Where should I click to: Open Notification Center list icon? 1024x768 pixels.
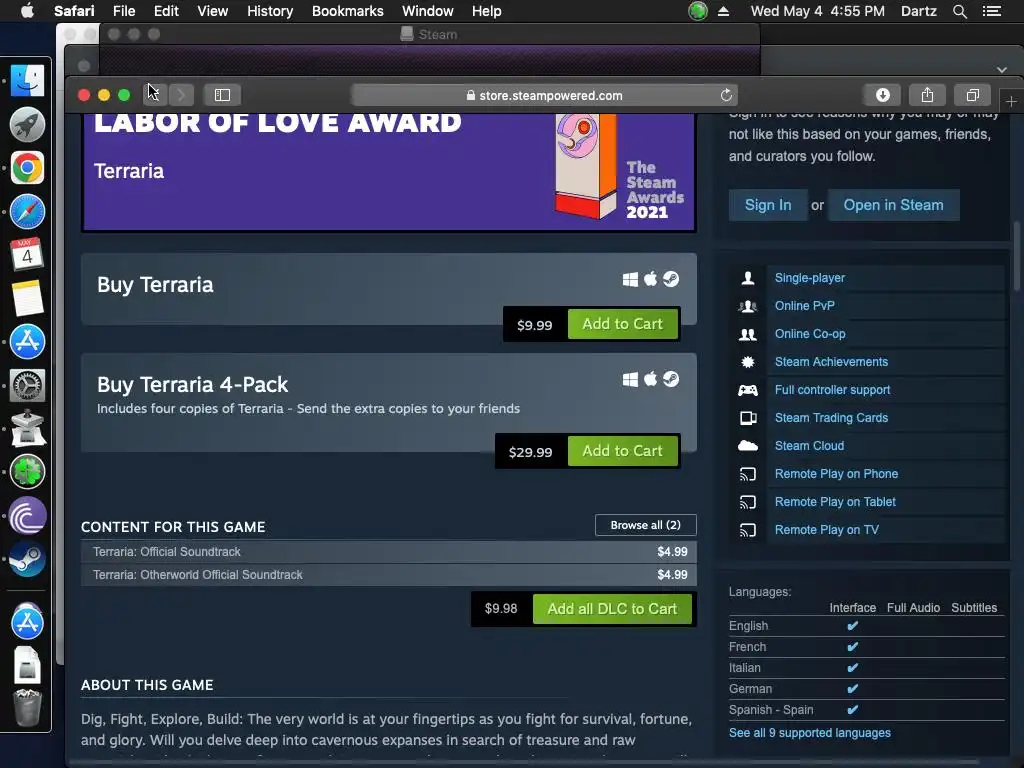tap(991, 11)
